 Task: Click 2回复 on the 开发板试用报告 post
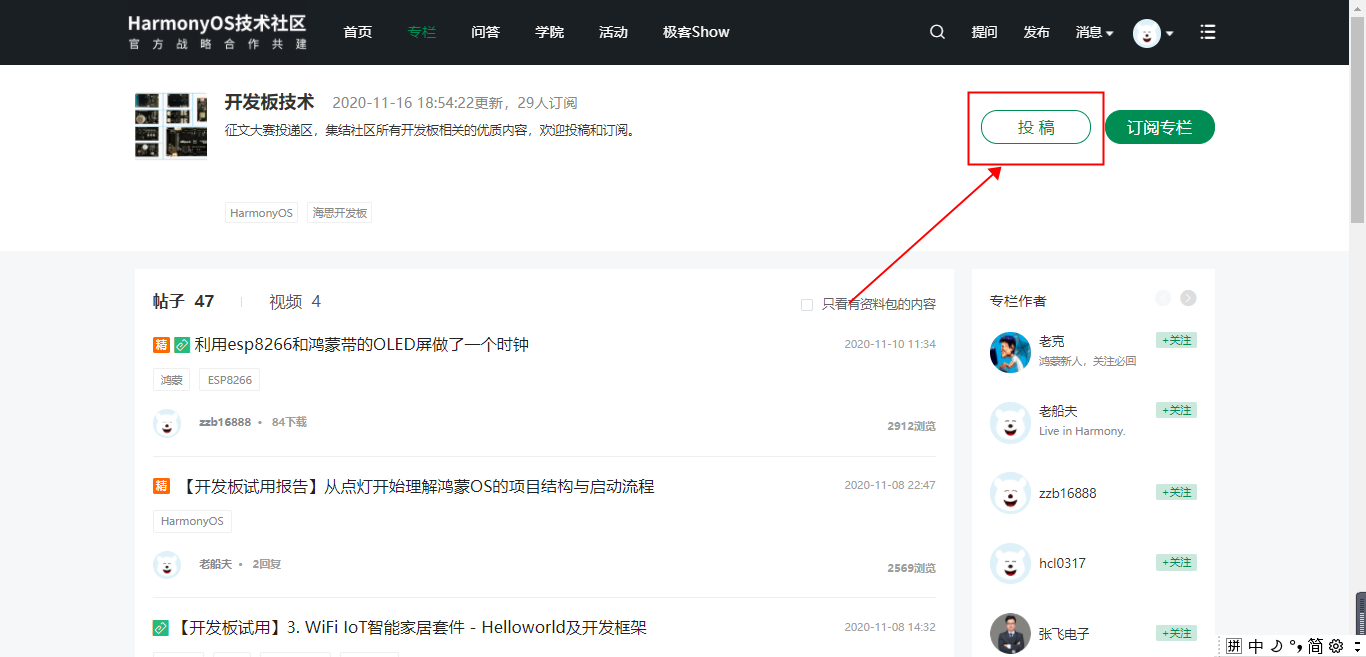[266, 564]
